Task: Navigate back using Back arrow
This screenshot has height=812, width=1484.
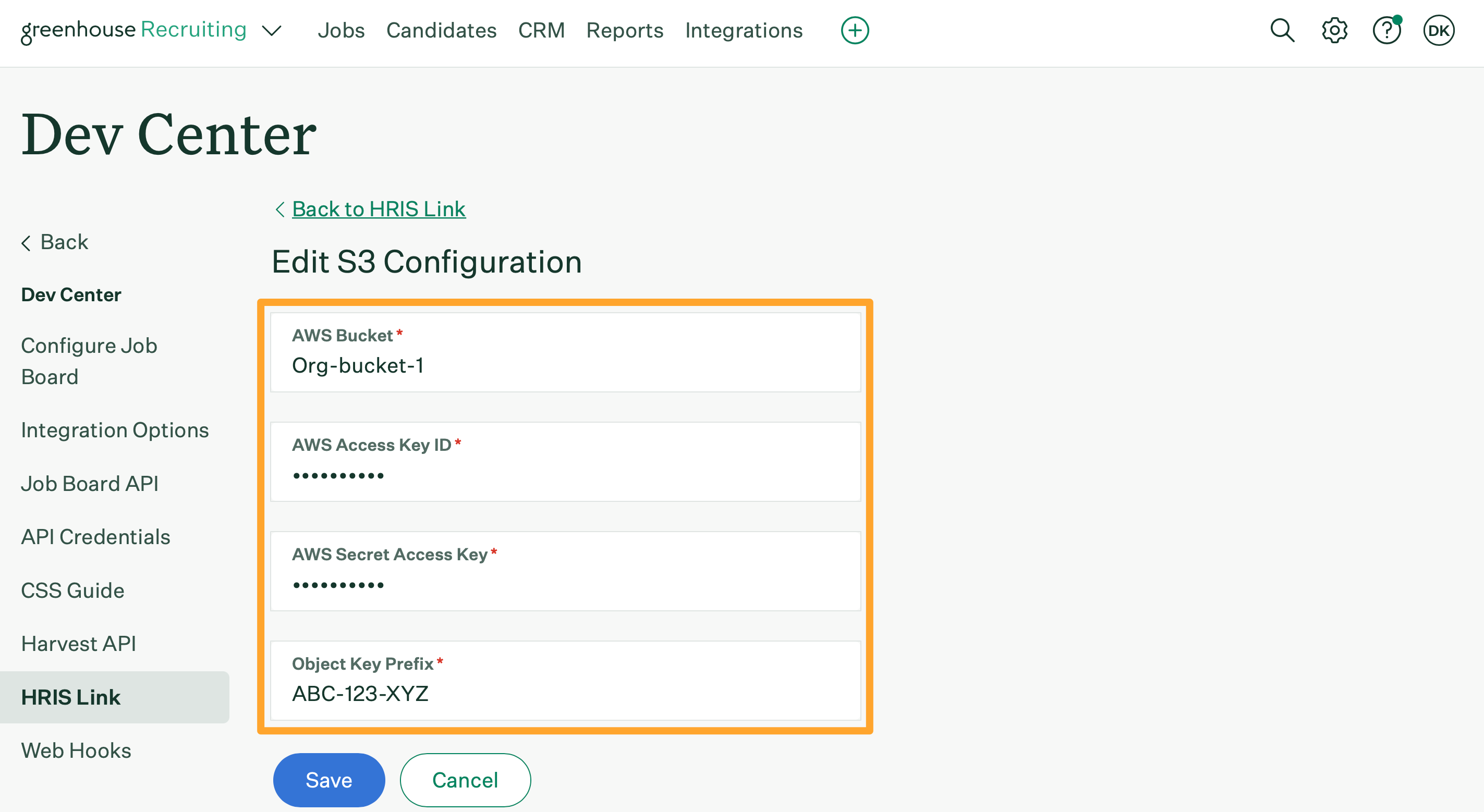Action: (54, 241)
